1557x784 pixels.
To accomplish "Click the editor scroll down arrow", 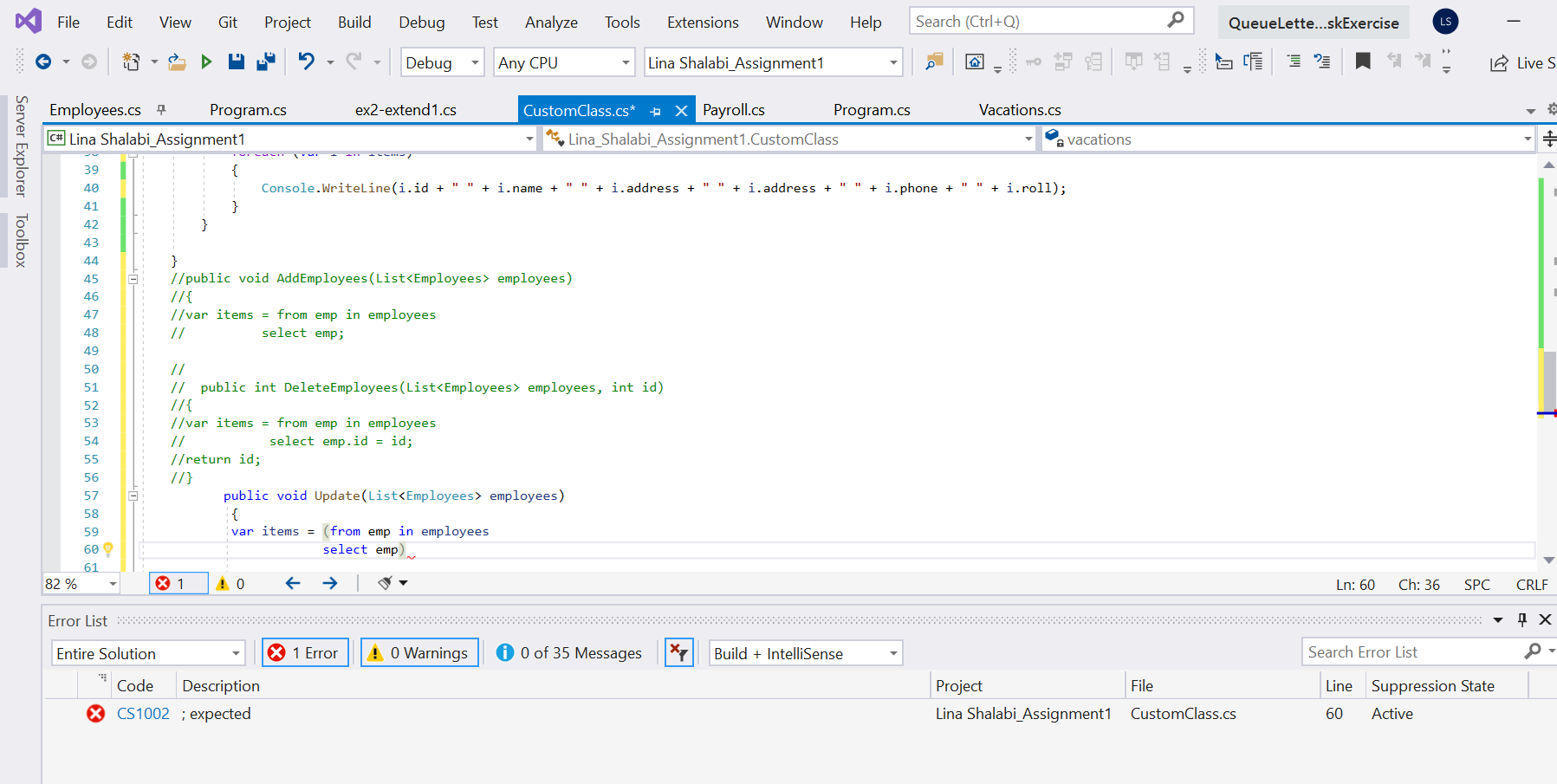I will point(1549,560).
